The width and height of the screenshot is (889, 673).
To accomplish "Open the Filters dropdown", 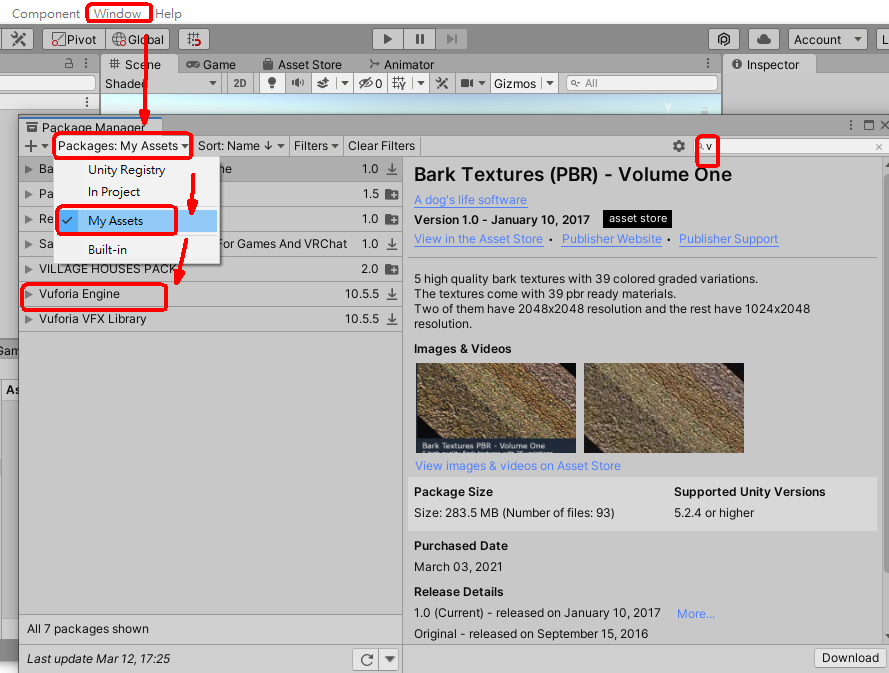I will [x=316, y=146].
